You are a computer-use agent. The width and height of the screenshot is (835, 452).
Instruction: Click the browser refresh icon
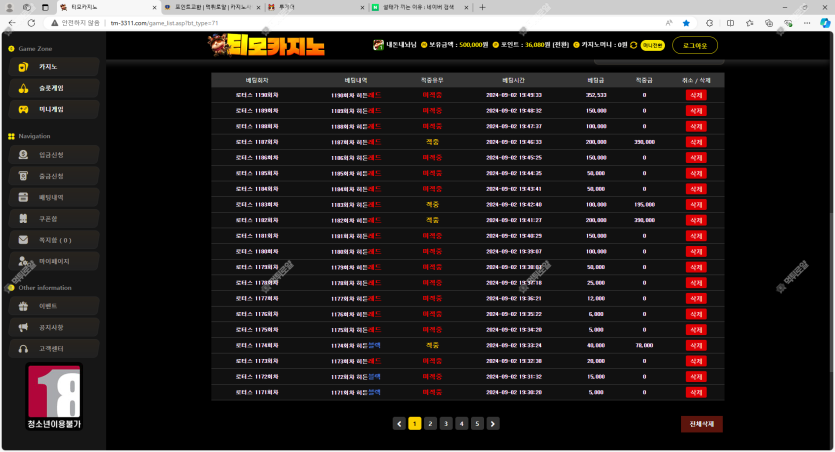31,22
